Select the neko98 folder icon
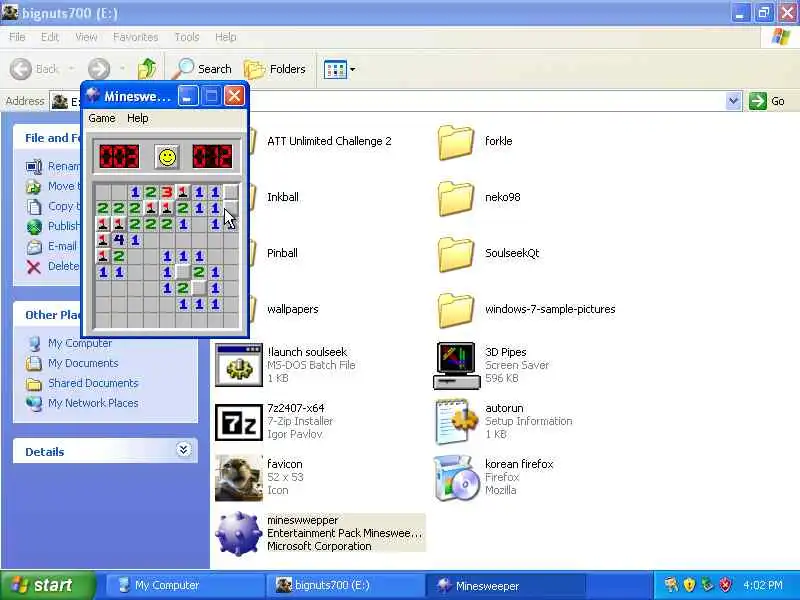 tap(455, 199)
